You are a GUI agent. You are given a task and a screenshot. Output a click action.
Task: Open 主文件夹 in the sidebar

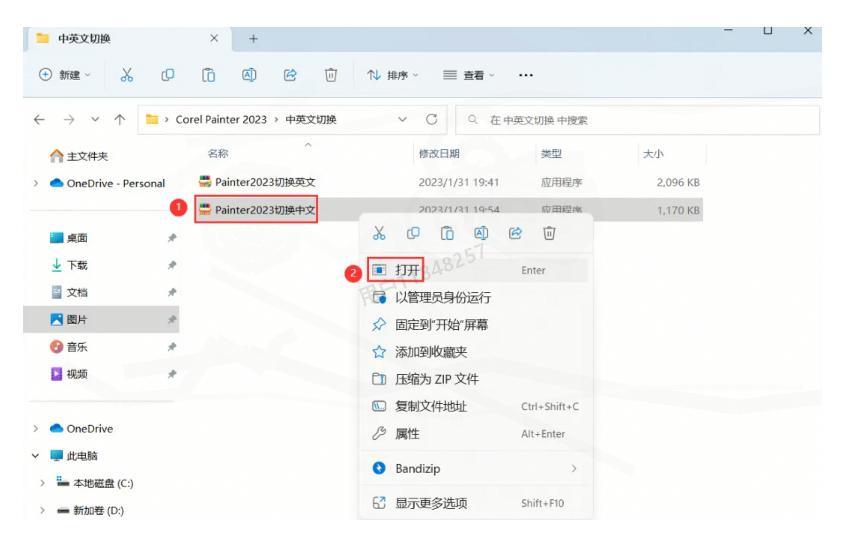(79, 156)
